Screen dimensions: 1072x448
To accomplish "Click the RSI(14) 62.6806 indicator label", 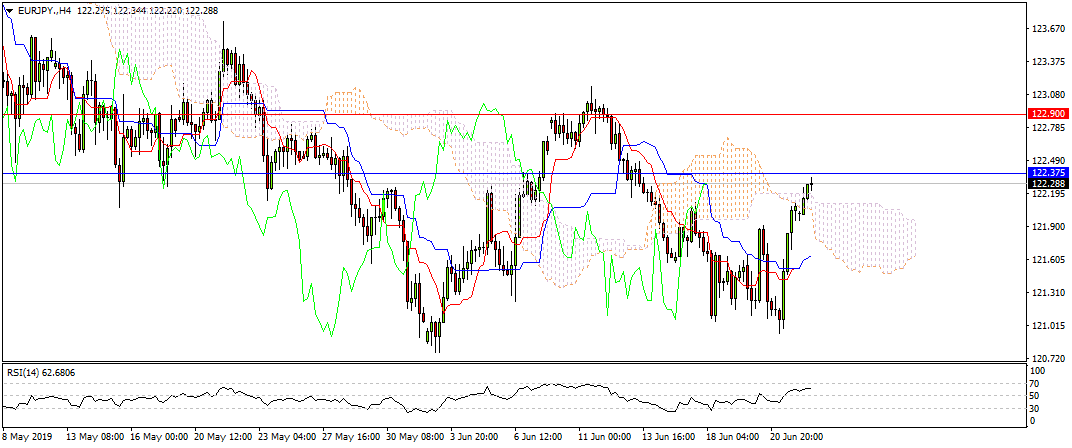I will [x=42, y=372].
